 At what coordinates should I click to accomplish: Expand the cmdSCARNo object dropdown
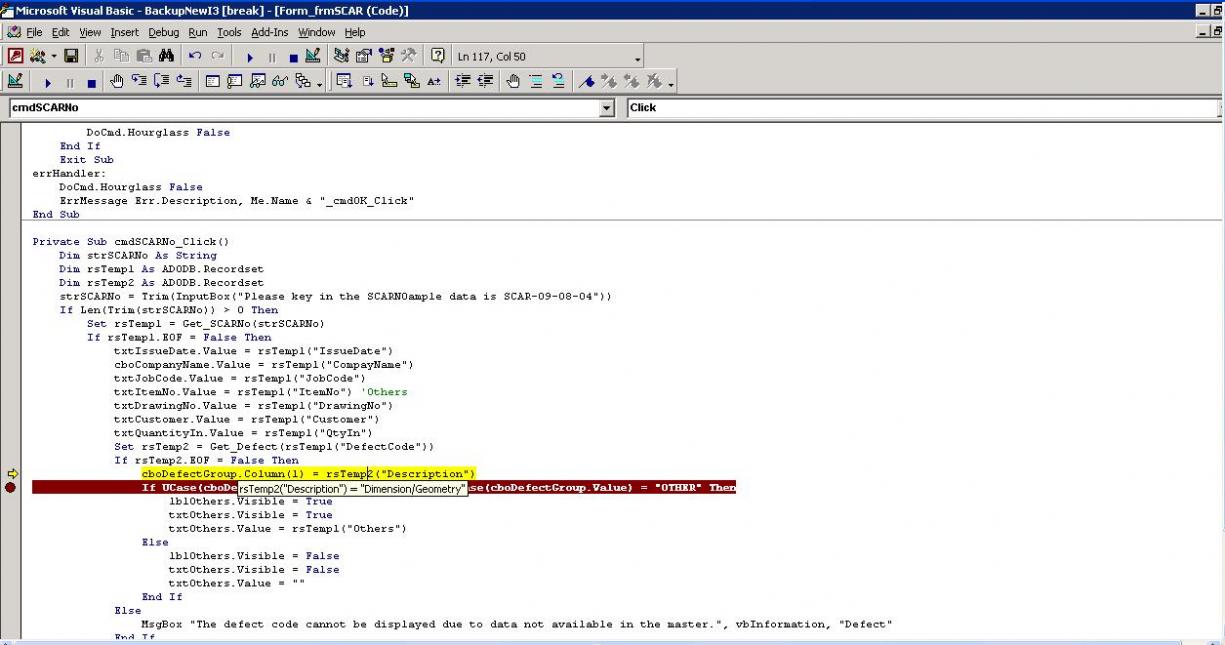[606, 108]
